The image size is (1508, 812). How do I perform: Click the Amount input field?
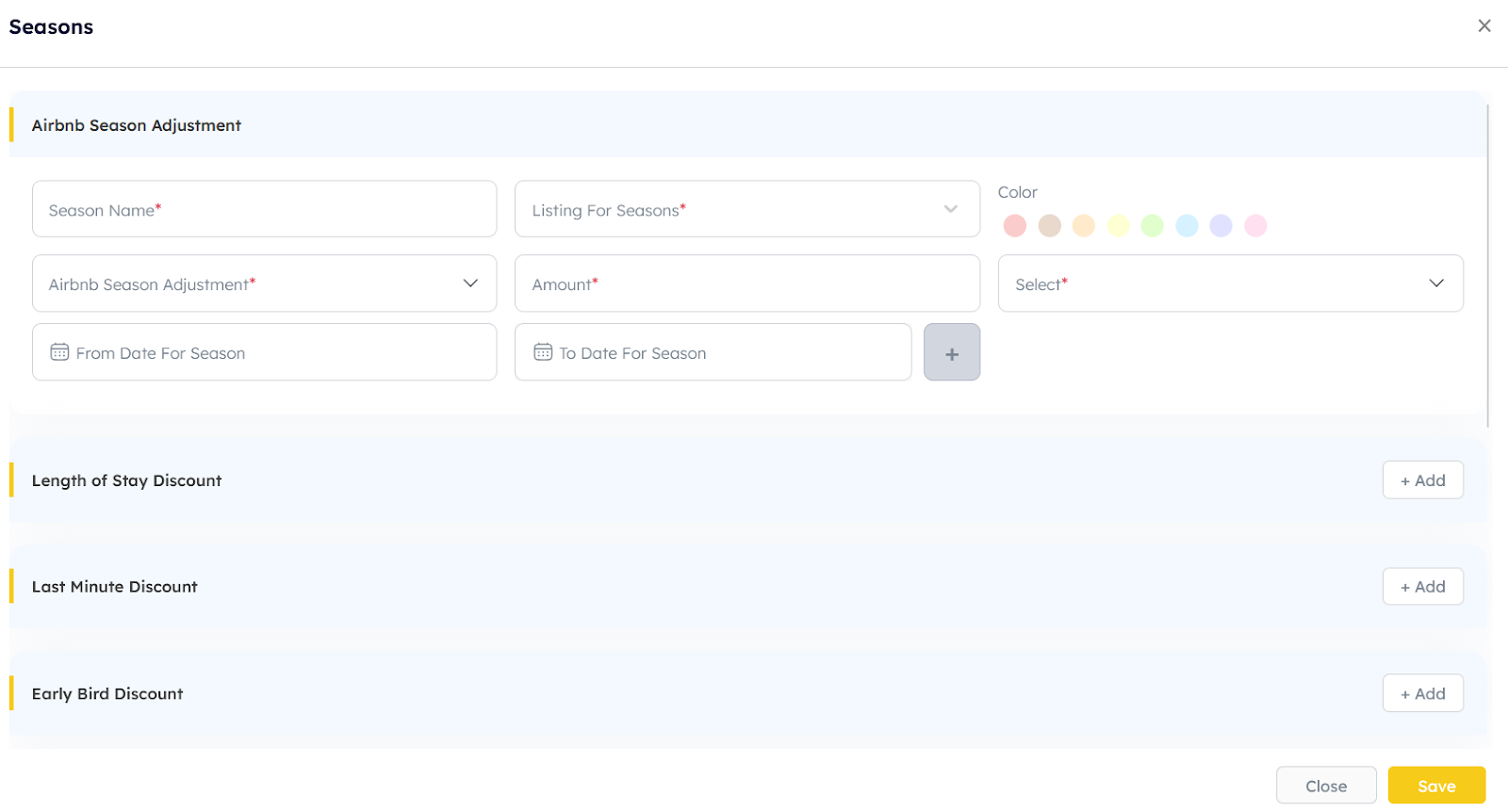tap(747, 284)
